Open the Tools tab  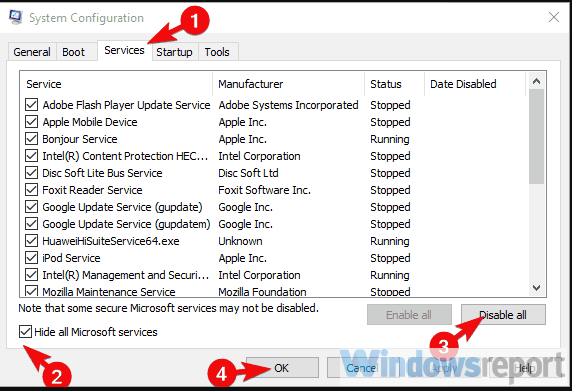(217, 52)
